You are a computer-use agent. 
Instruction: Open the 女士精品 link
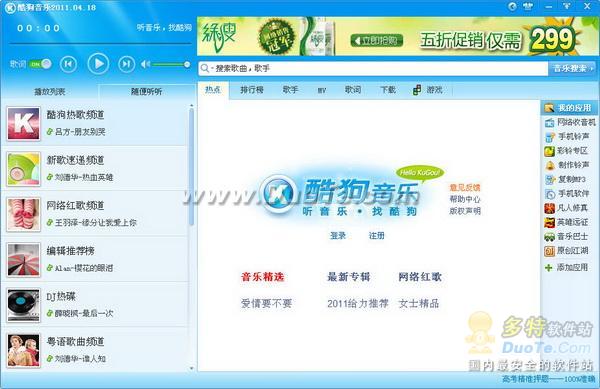tap(419, 304)
